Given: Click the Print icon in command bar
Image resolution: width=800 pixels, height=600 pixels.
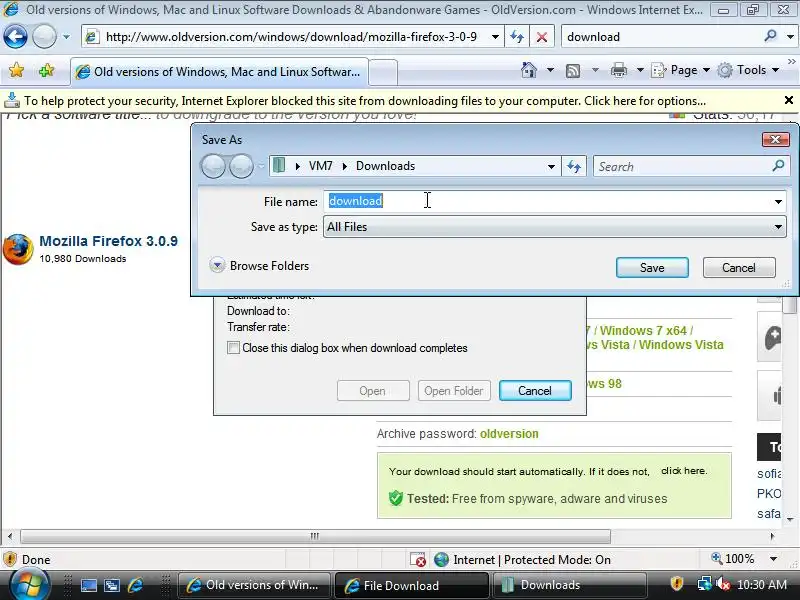Looking at the screenshot, I should click(x=619, y=70).
